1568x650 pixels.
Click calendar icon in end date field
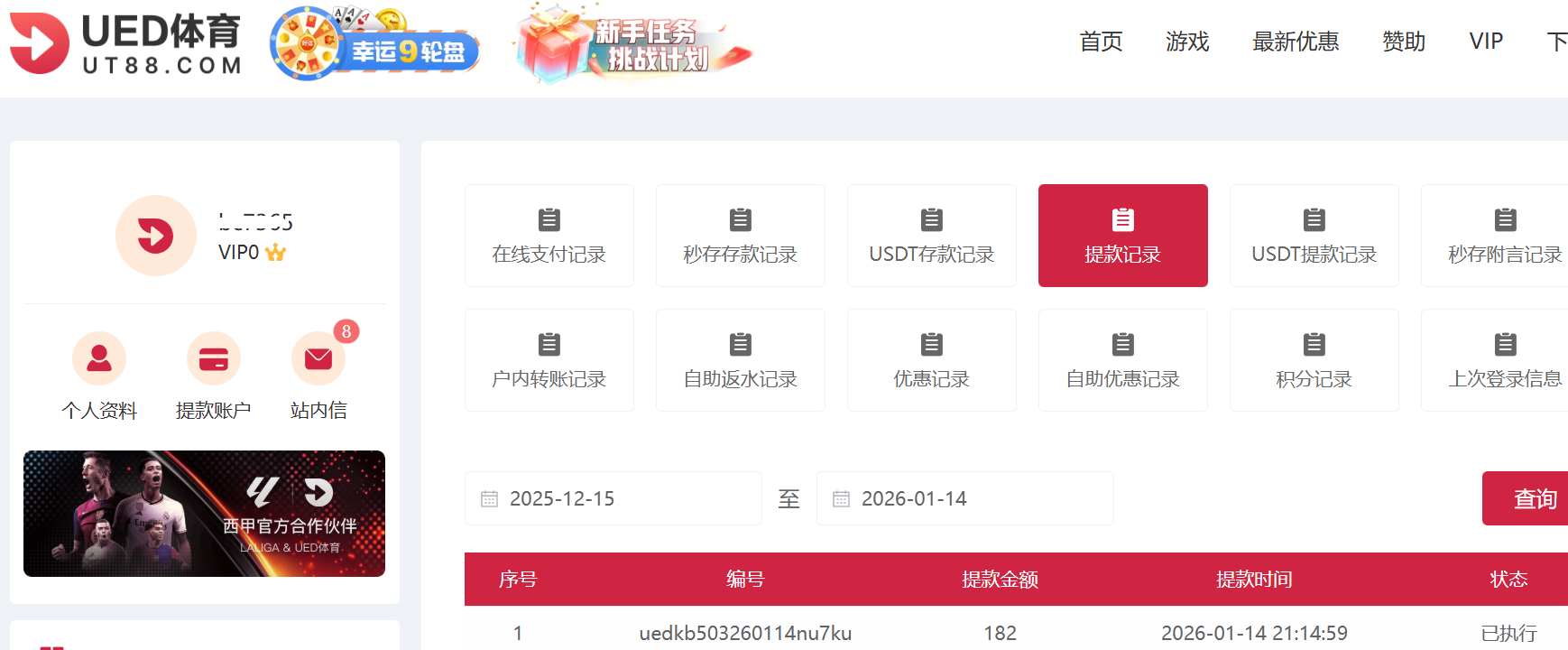pyautogui.click(x=841, y=498)
